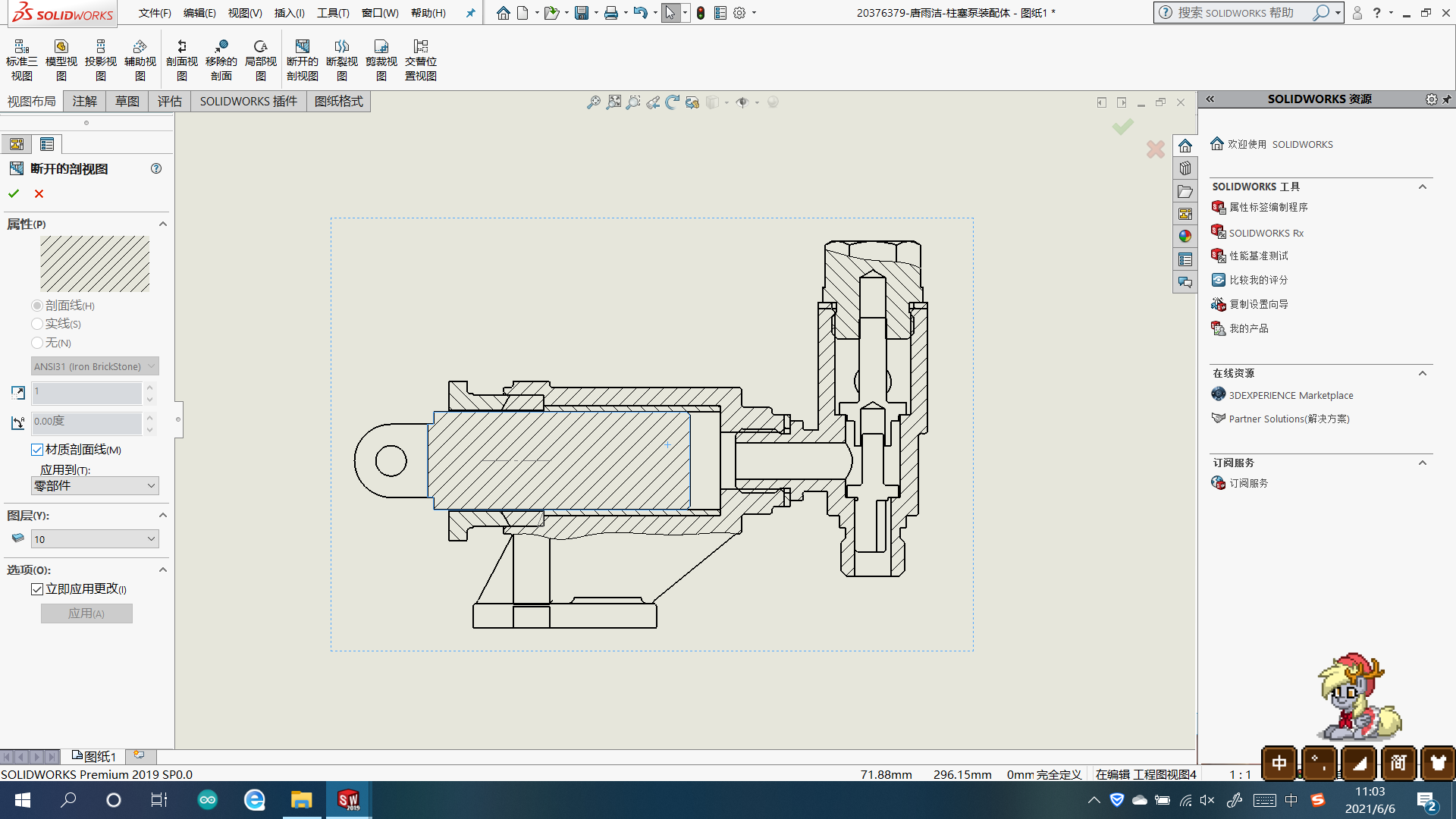Cancel with the red X in the property panel

click(39, 194)
